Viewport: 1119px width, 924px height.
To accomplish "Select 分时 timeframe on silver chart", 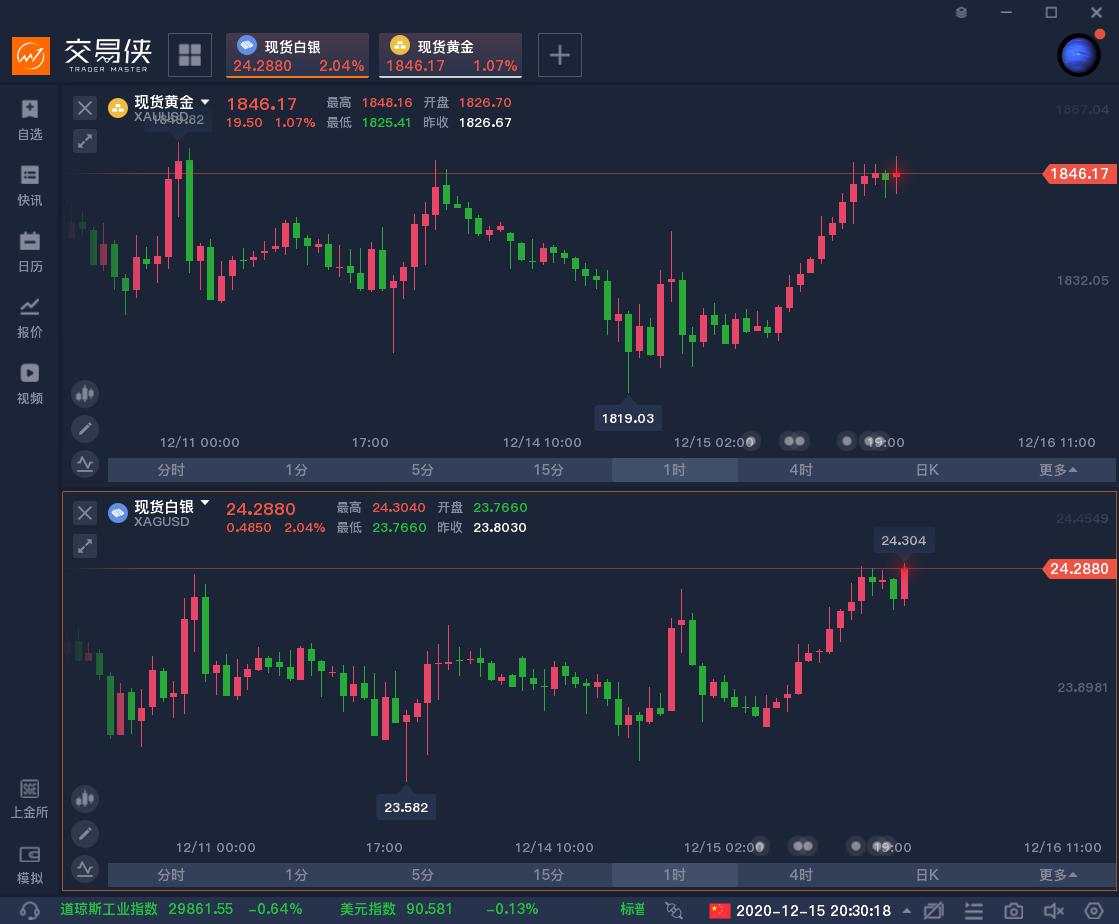I will click(171, 875).
